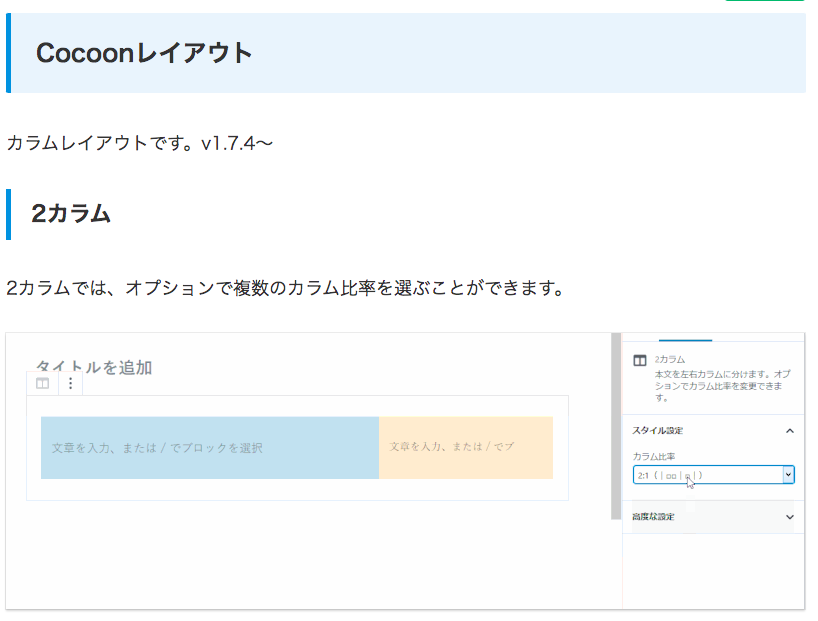Screen dimensions: 818x621
Task: Click the orange right column placeholder text
Action: [452, 446]
